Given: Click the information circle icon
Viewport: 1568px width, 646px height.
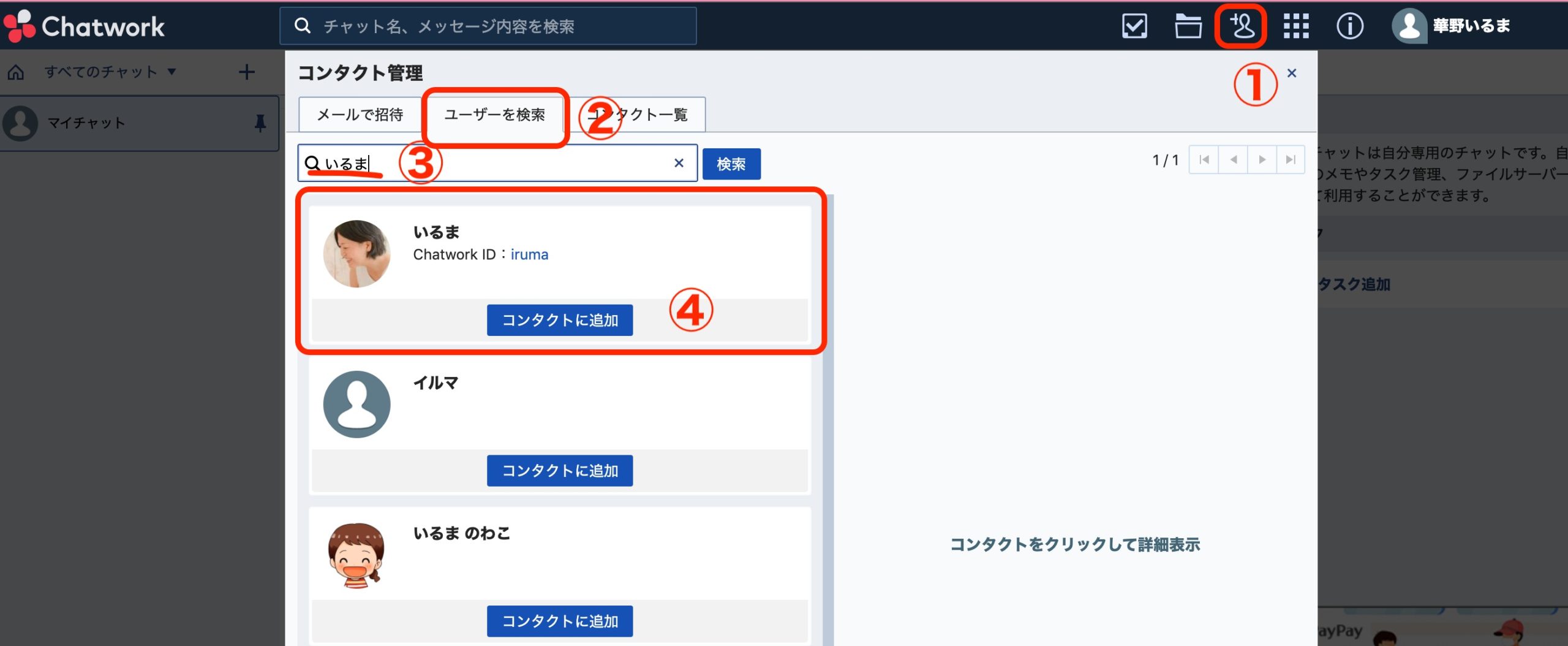Looking at the screenshot, I should tap(1349, 26).
